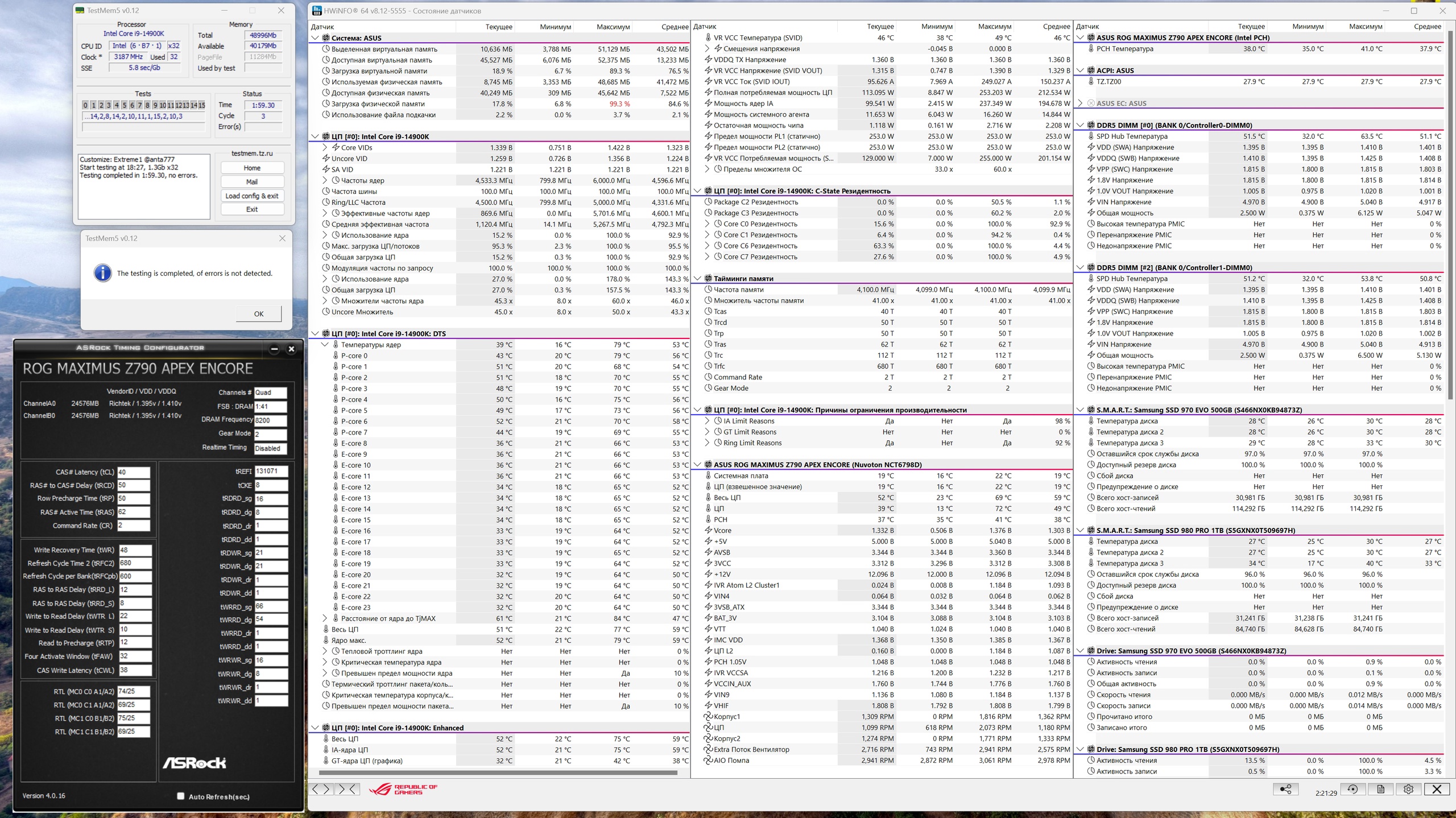
Task: Click the Максимум column header in the first panel
Action: [613, 27]
